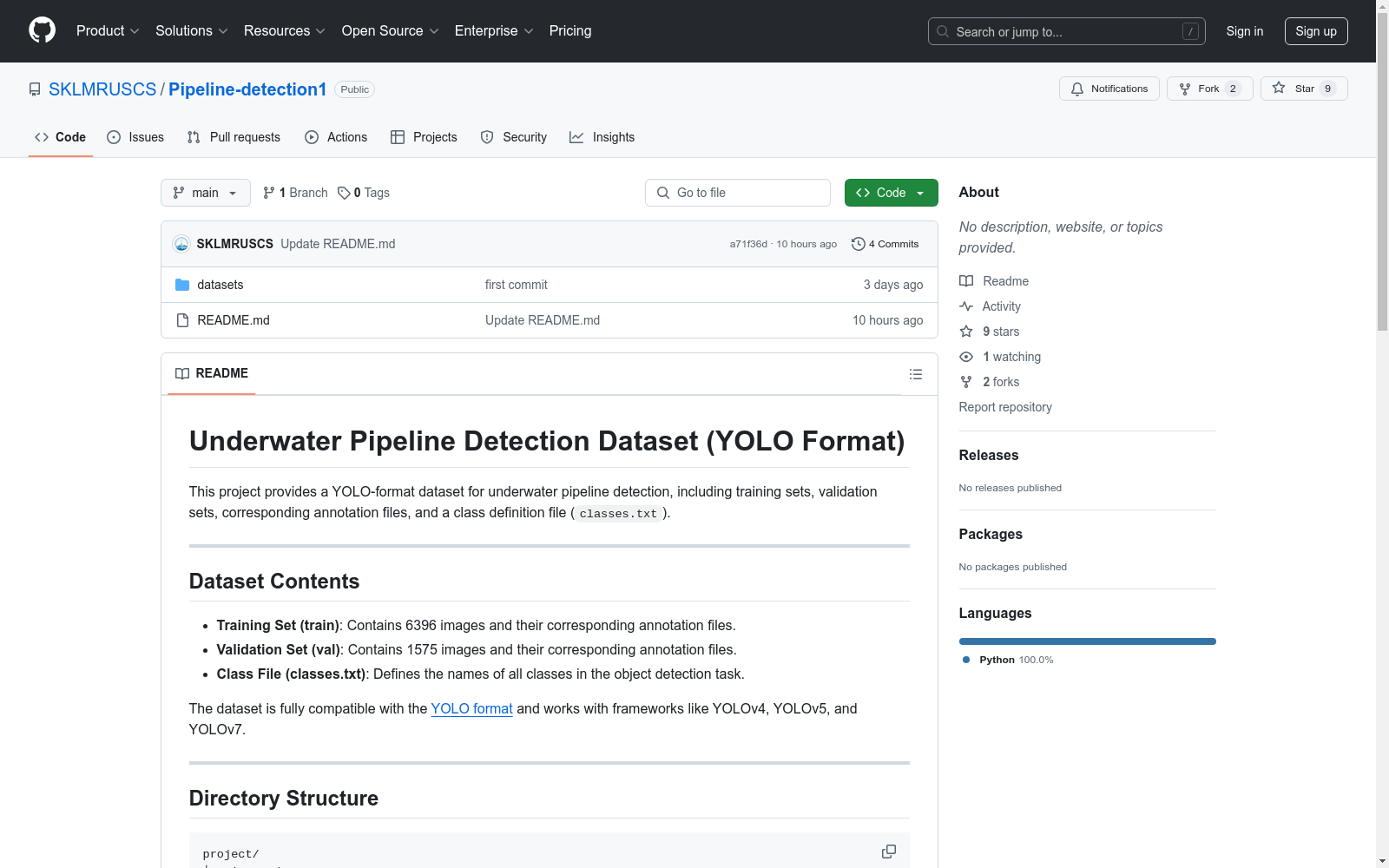Open the datasets folder

click(220, 285)
